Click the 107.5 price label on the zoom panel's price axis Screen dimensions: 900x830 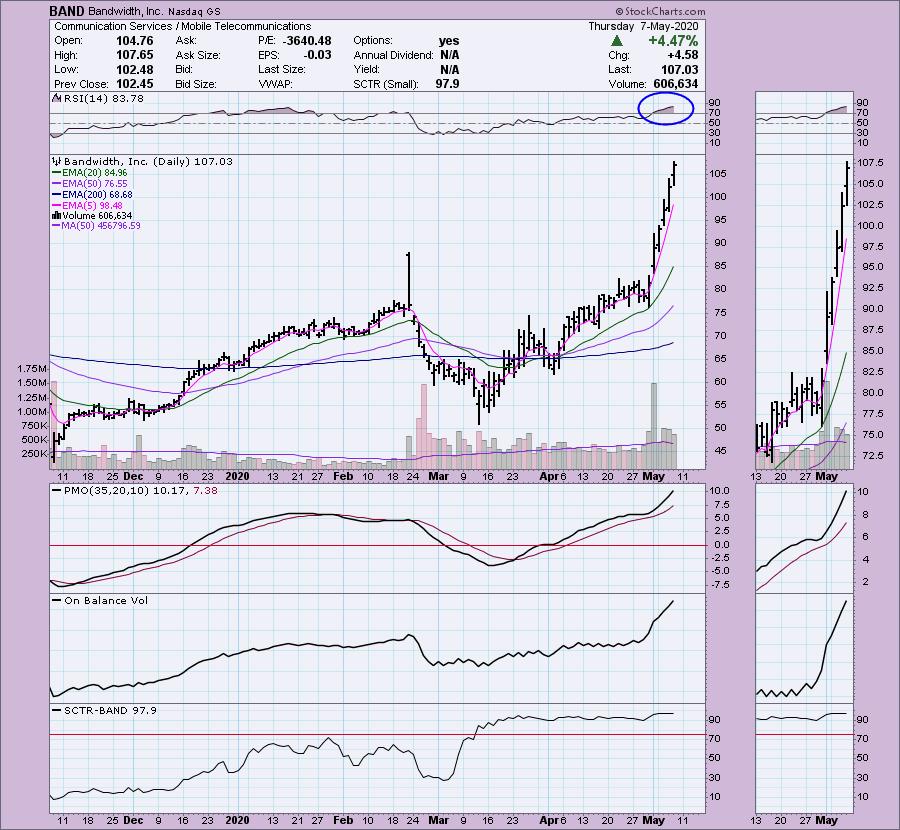[x=870, y=163]
